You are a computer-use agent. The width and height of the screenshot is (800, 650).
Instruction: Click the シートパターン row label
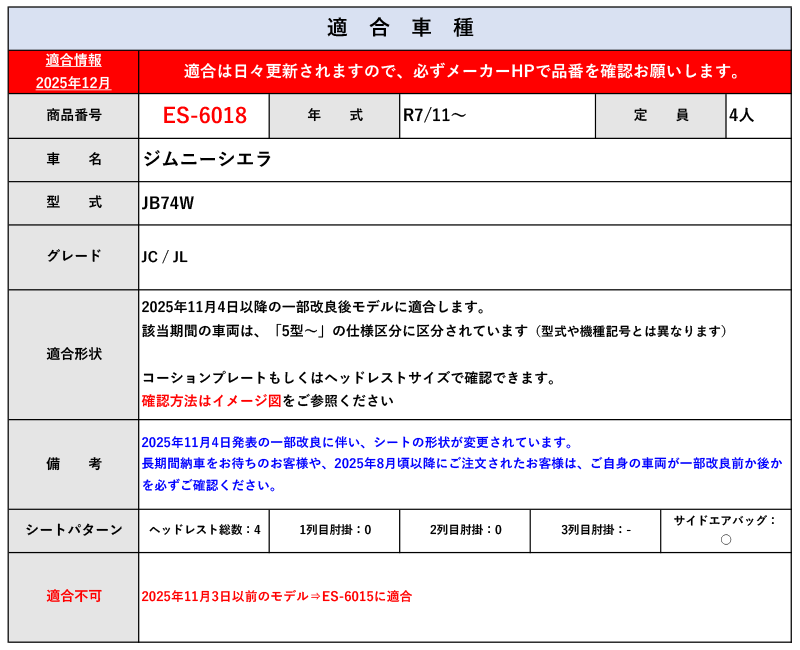coord(73,530)
